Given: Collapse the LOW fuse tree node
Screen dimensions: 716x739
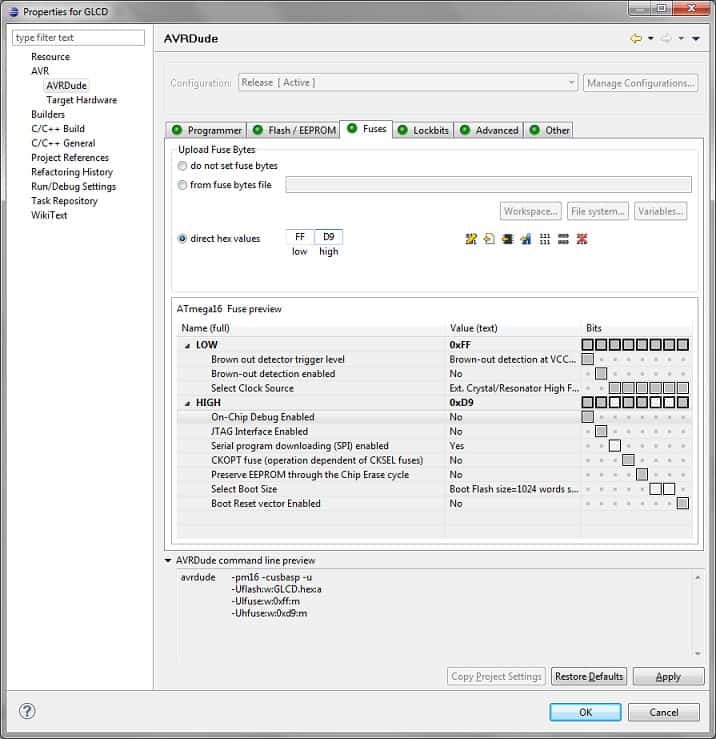Looking at the screenshot, I should coord(187,346).
